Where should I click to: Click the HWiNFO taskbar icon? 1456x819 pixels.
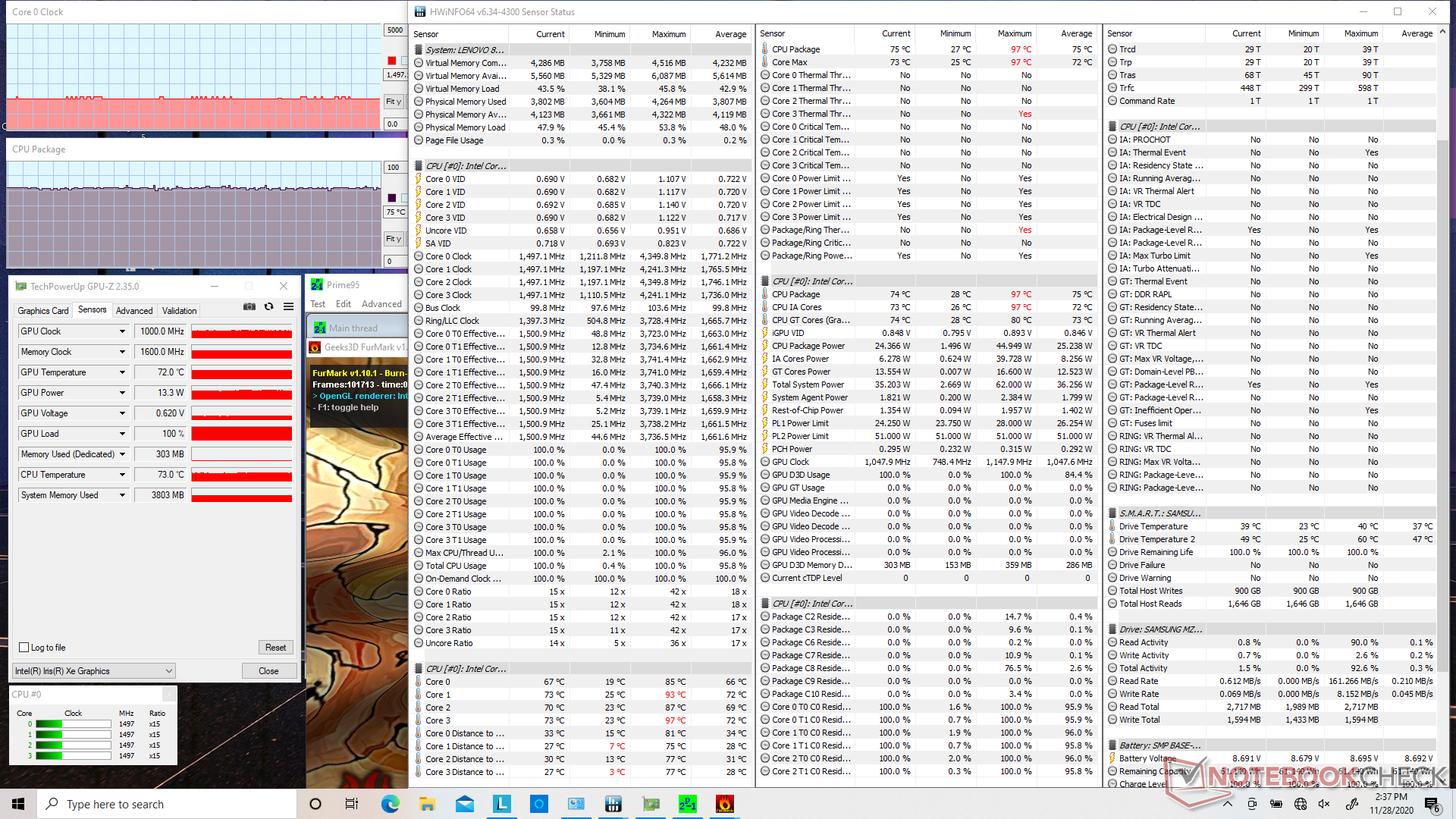[x=613, y=804]
